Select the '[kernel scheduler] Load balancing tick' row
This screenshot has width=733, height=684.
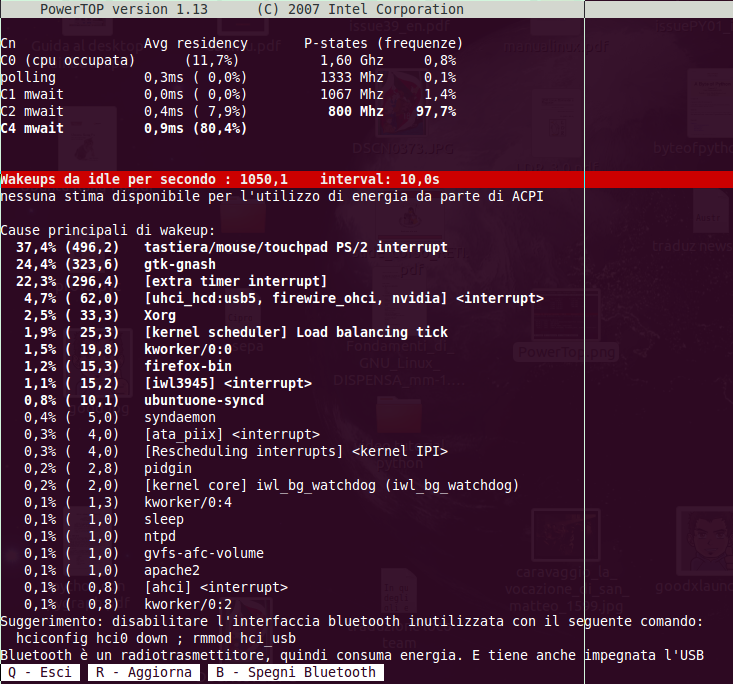click(295, 332)
